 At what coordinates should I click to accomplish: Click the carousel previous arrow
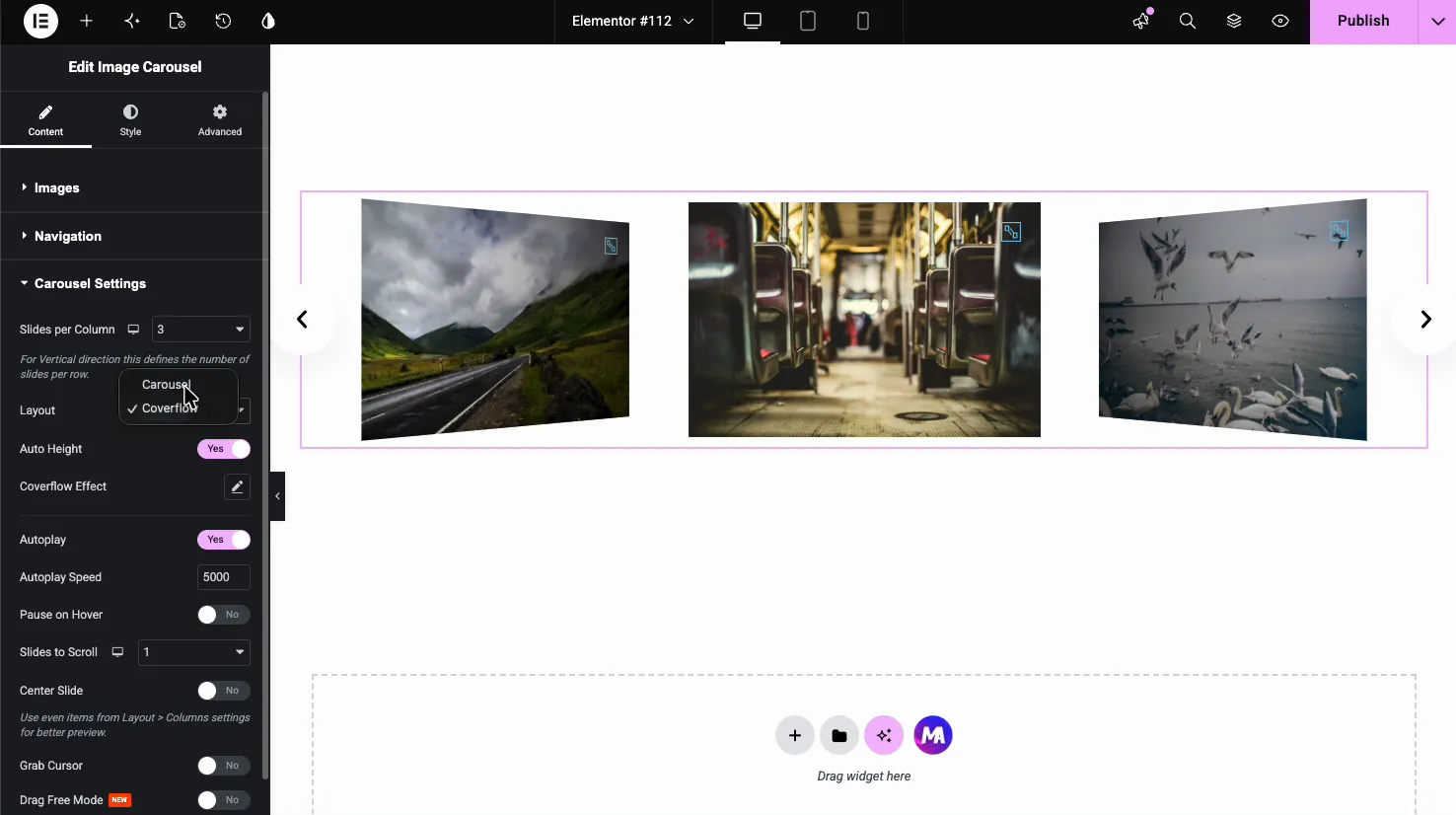point(303,320)
